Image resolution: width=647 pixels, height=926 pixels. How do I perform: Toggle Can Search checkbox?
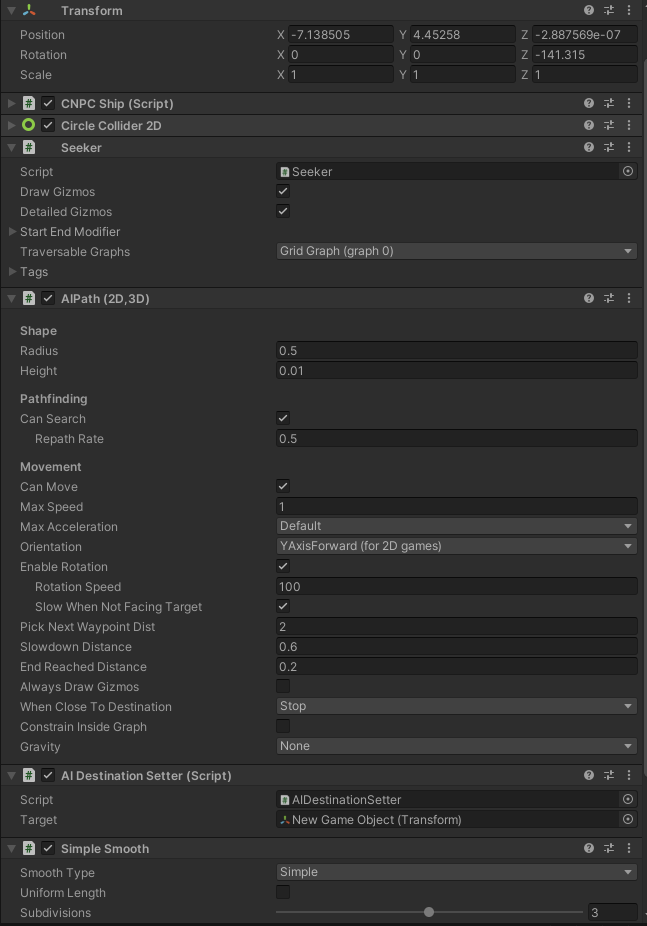pos(283,418)
